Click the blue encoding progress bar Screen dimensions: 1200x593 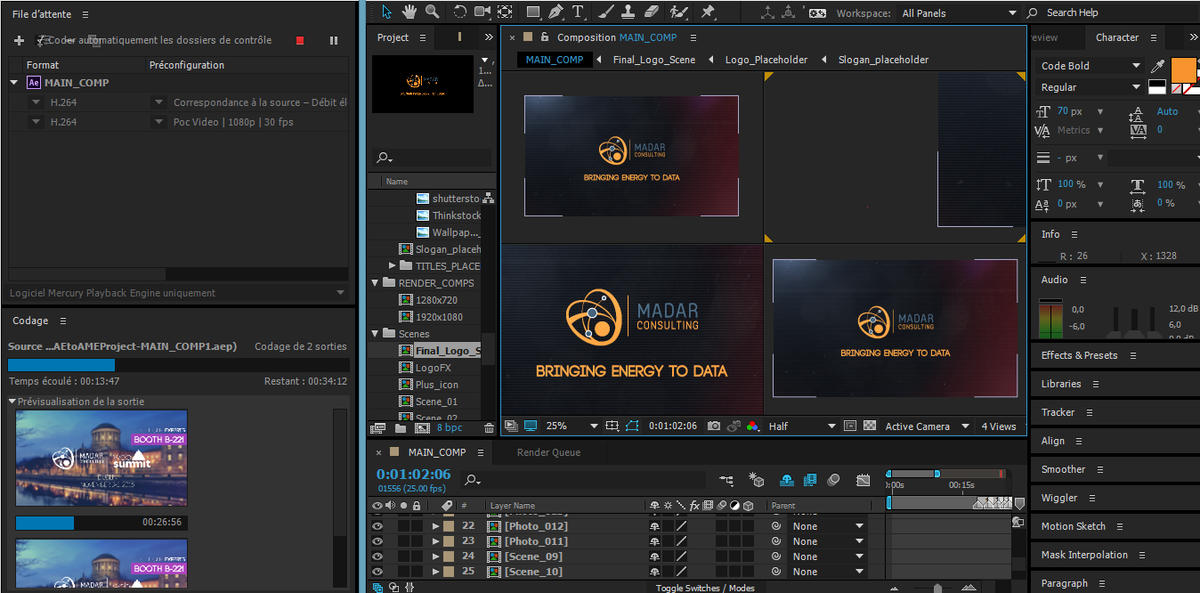pos(61,365)
